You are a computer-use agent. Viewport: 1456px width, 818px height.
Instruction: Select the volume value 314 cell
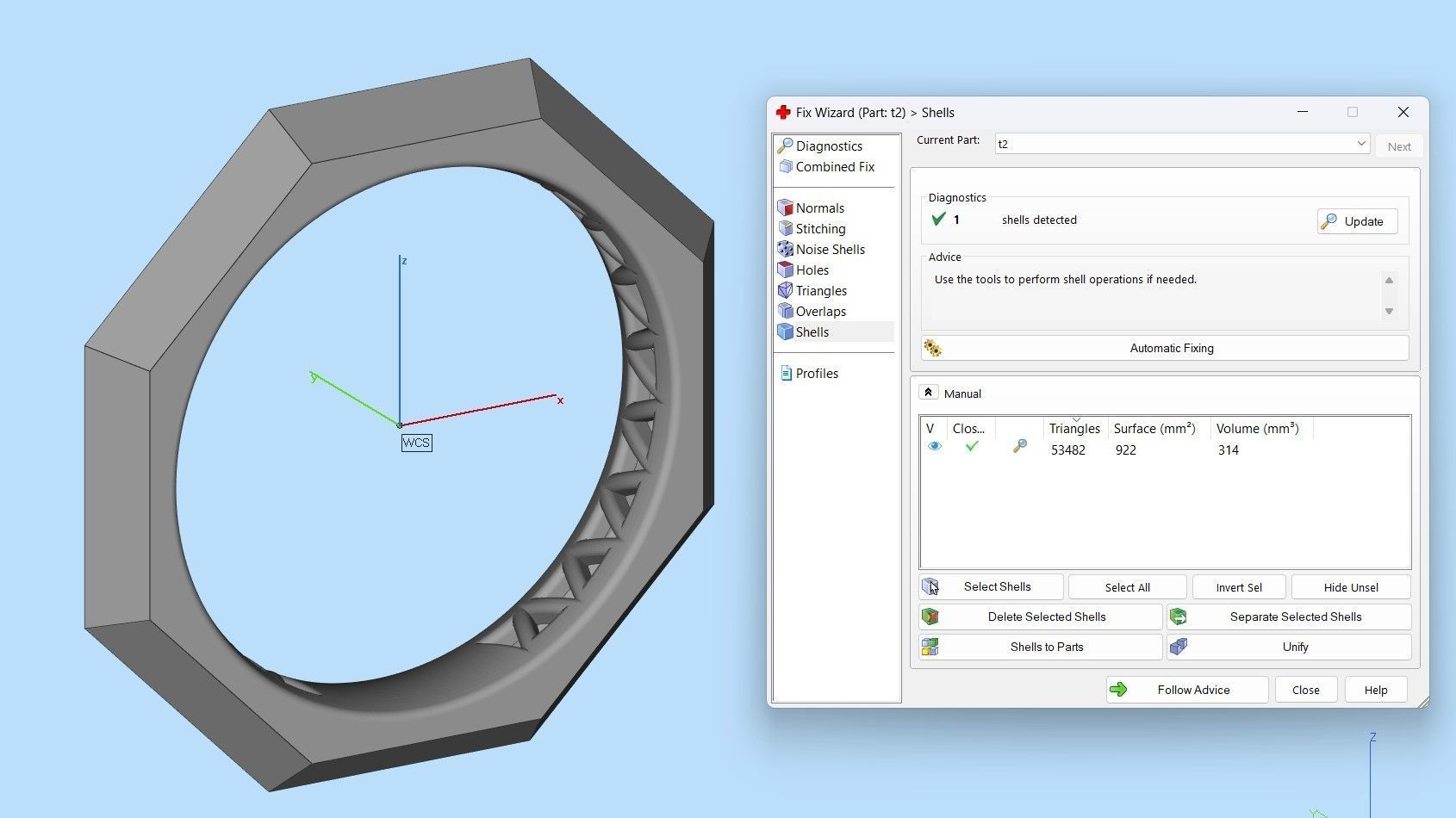tap(1229, 450)
